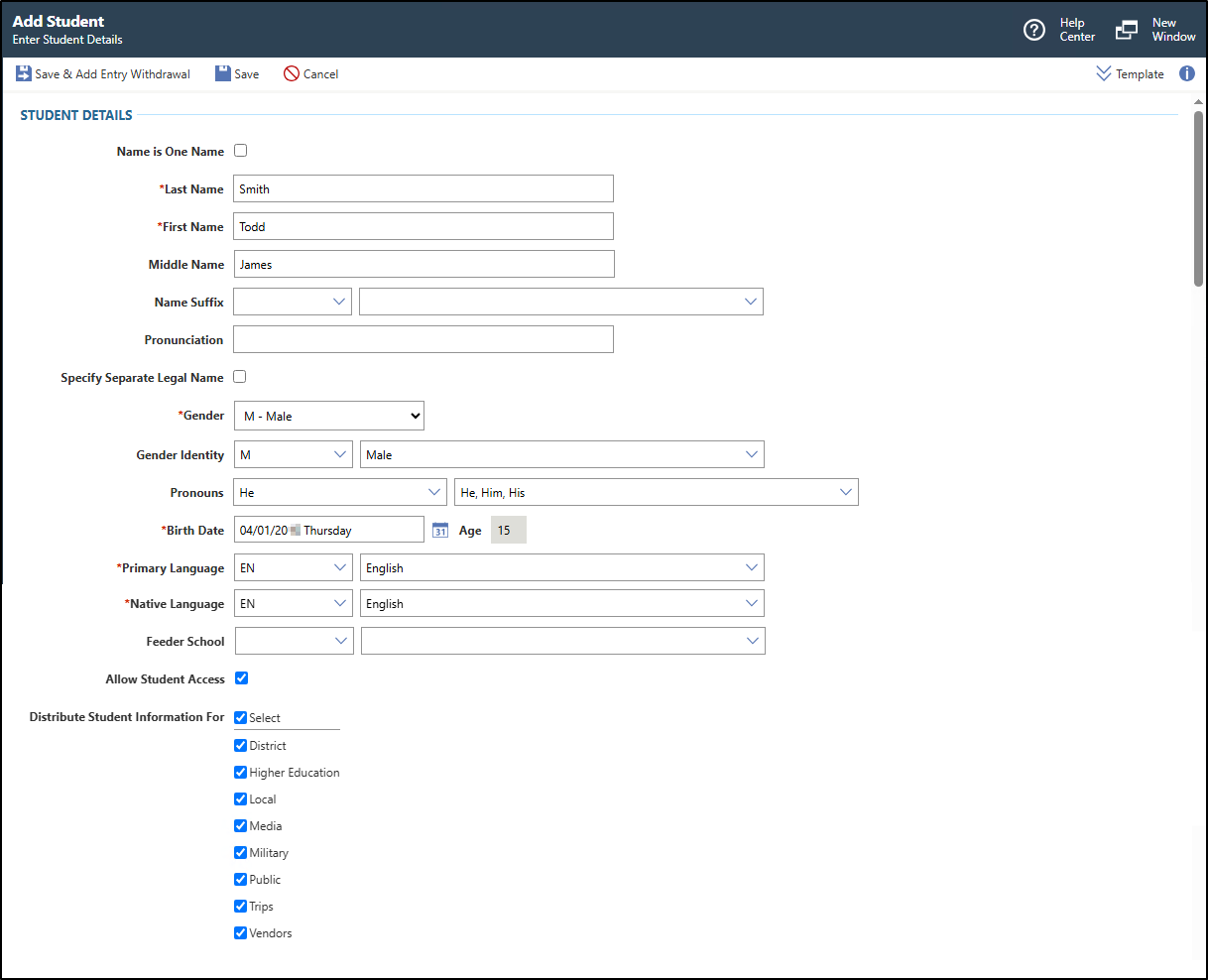Uncheck Allow Student Access
1208x980 pixels.
(x=241, y=678)
